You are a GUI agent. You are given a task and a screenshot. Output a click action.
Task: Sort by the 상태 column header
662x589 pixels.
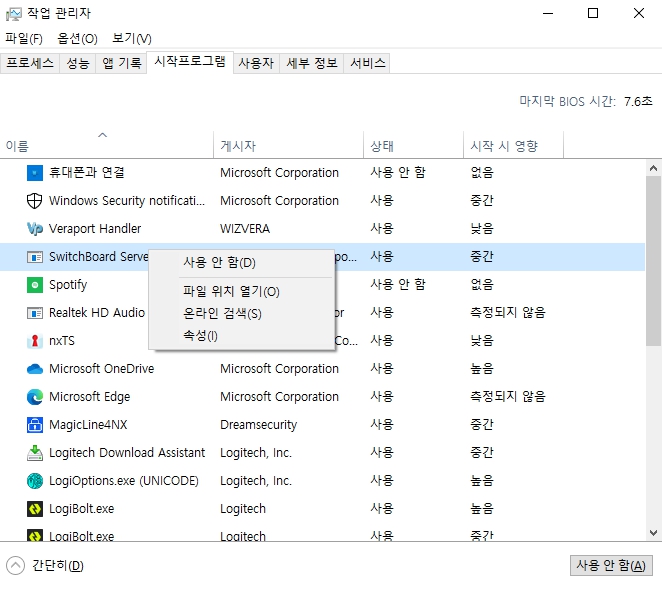click(413, 145)
